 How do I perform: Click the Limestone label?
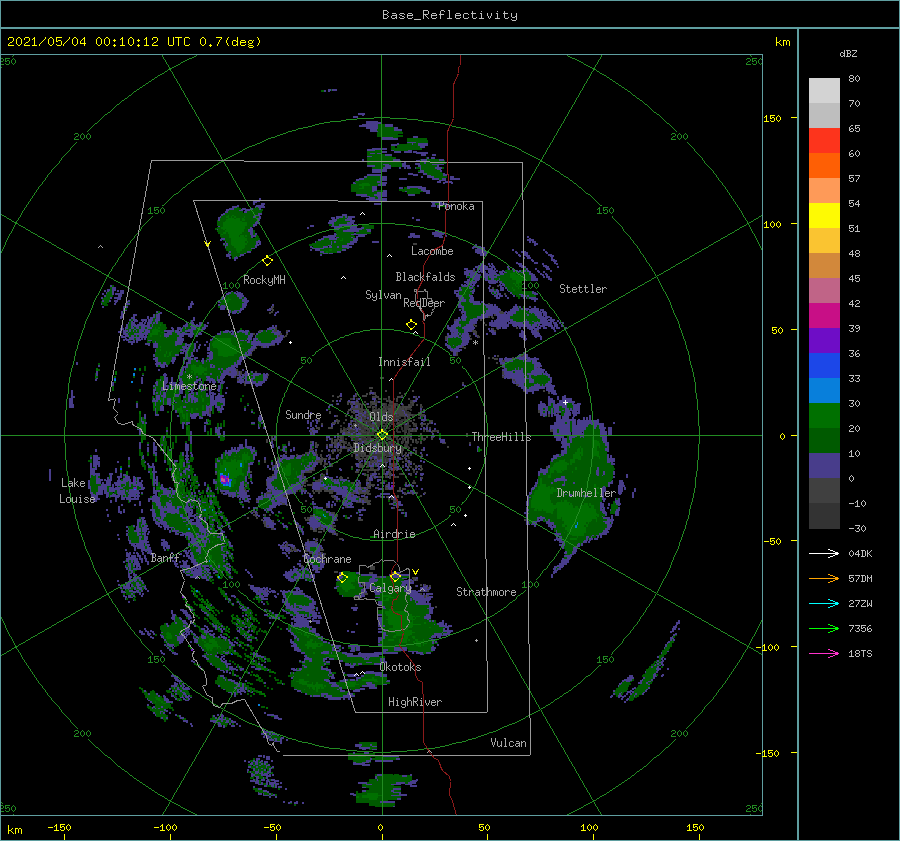point(189,386)
